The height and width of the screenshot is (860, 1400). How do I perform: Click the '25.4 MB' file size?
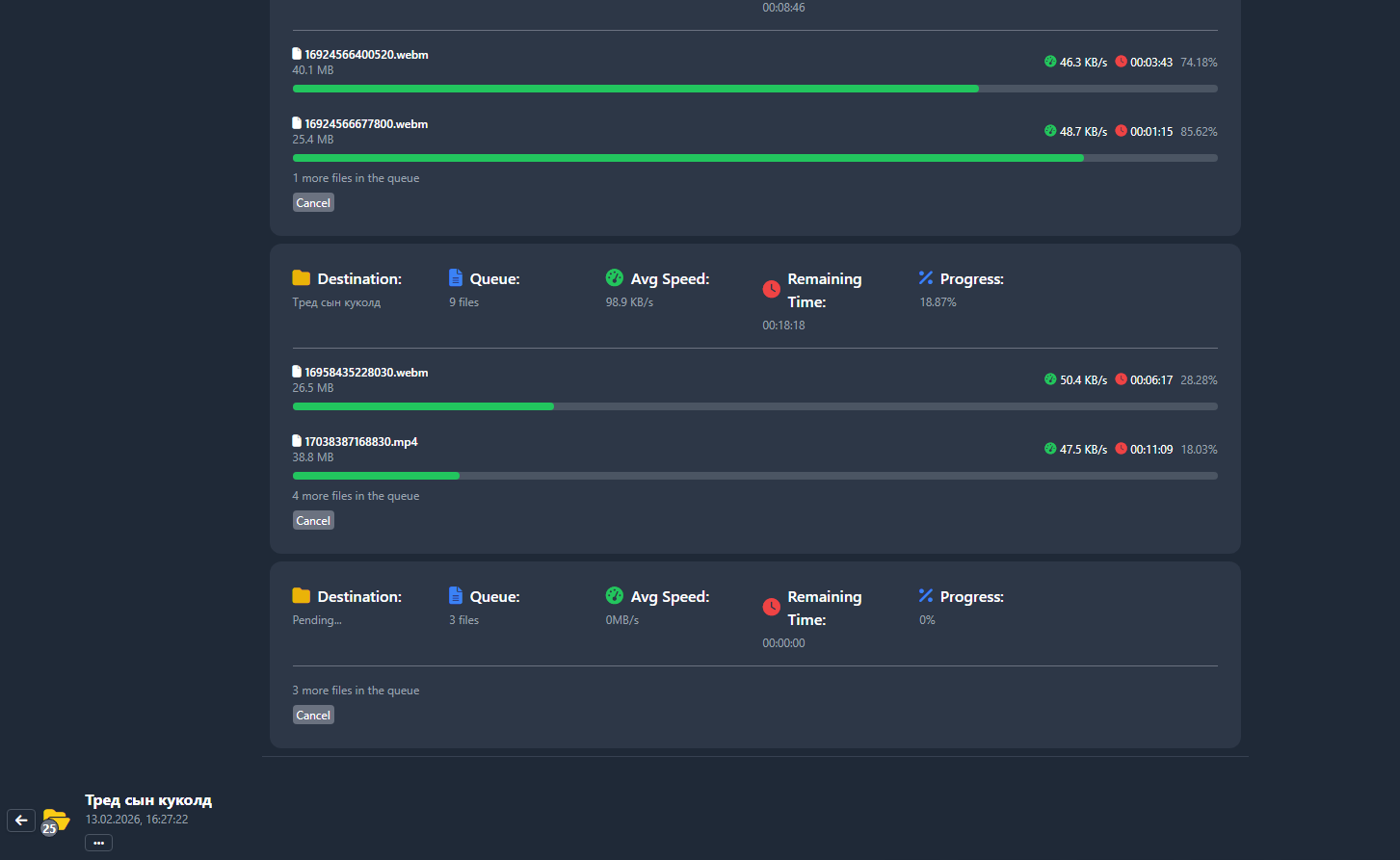(313, 140)
